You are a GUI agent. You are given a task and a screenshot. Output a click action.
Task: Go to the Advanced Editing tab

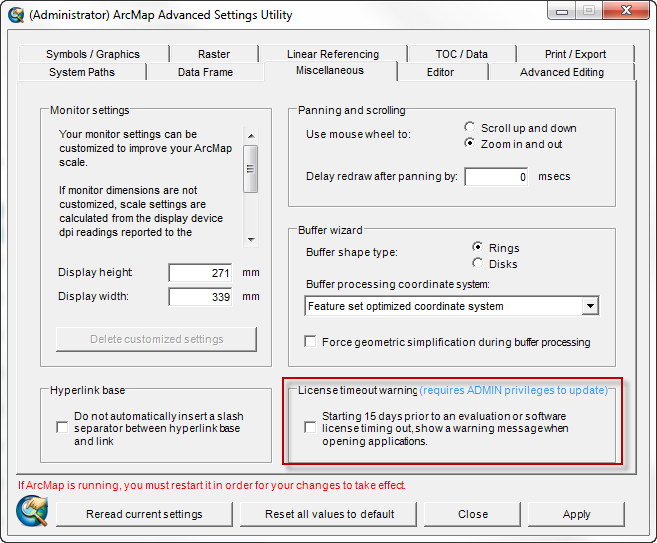click(x=561, y=72)
